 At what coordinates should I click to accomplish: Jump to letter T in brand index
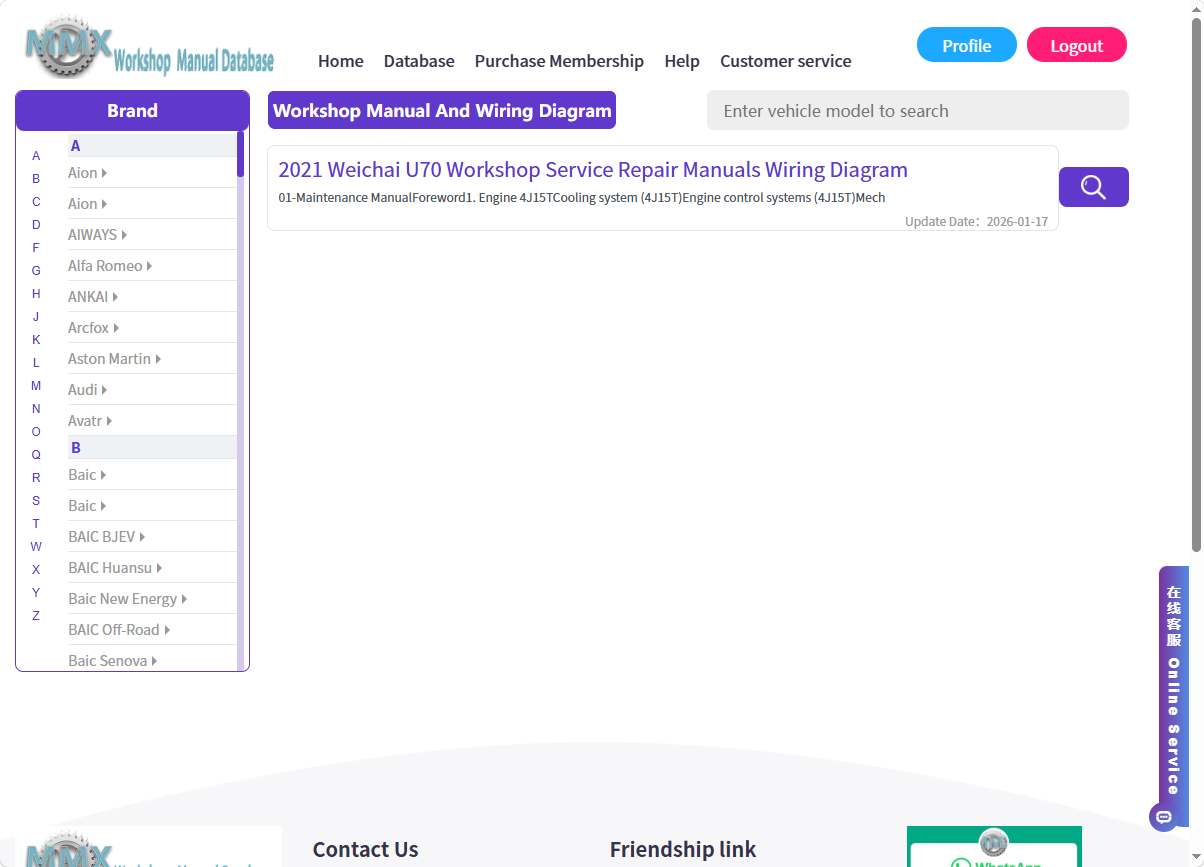tap(36, 524)
